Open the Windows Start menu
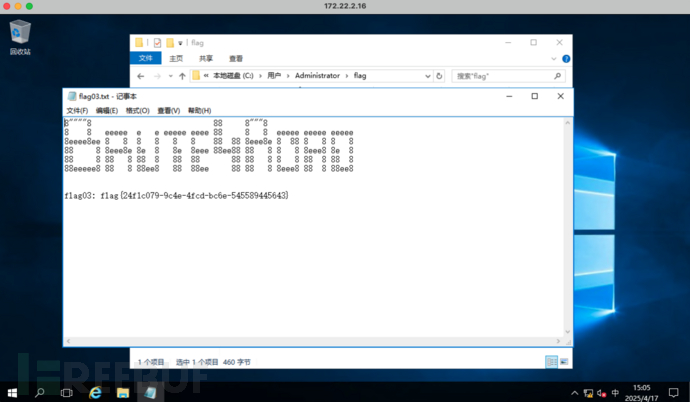This screenshot has height=402, width=690. 12,392
